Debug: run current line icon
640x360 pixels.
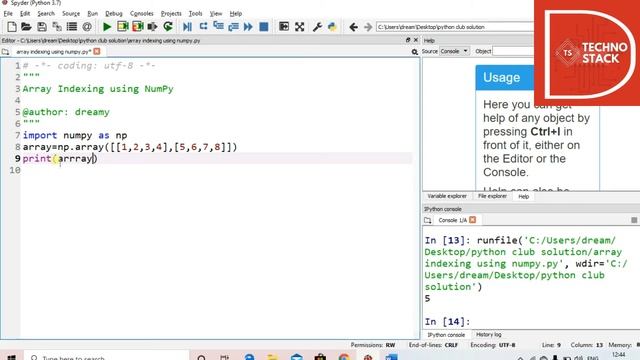tap(203, 27)
